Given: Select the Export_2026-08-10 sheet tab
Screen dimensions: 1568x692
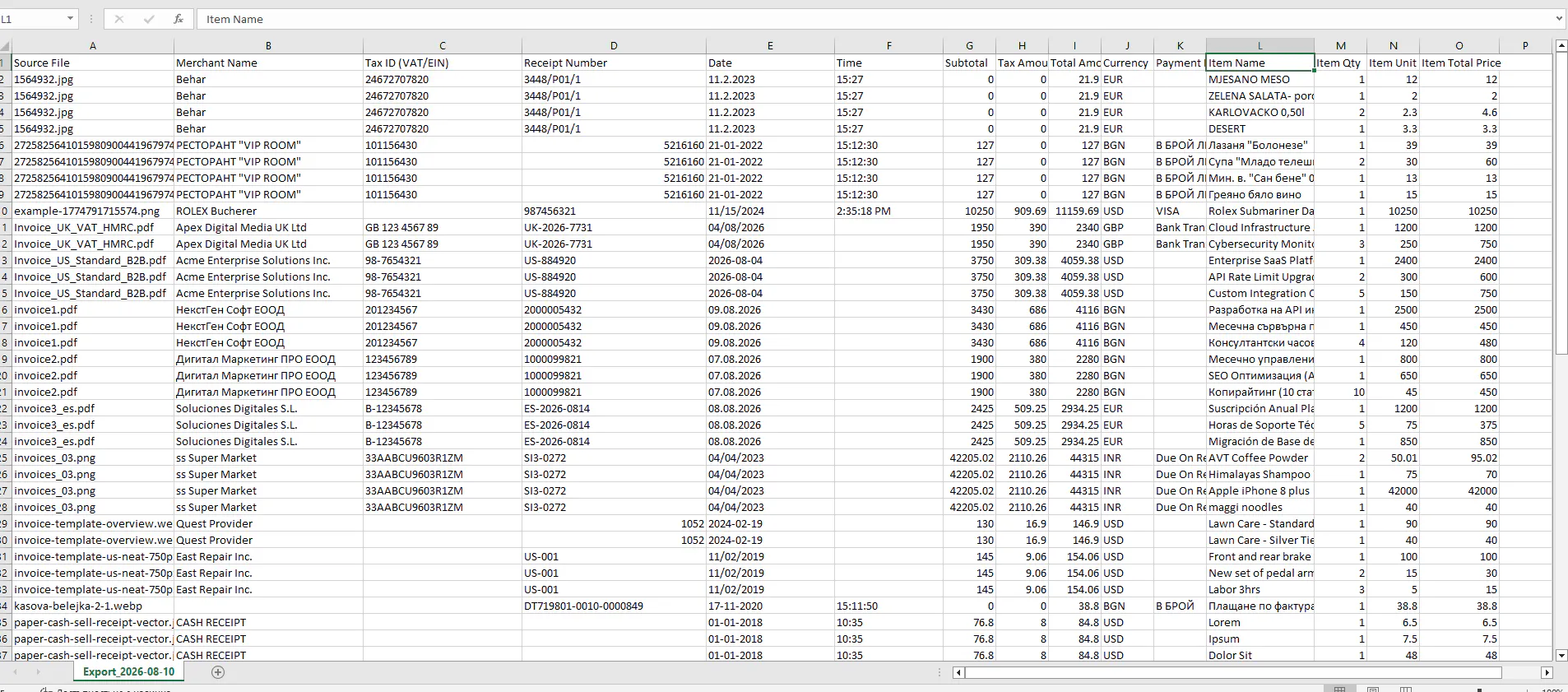Looking at the screenshot, I should (x=128, y=671).
